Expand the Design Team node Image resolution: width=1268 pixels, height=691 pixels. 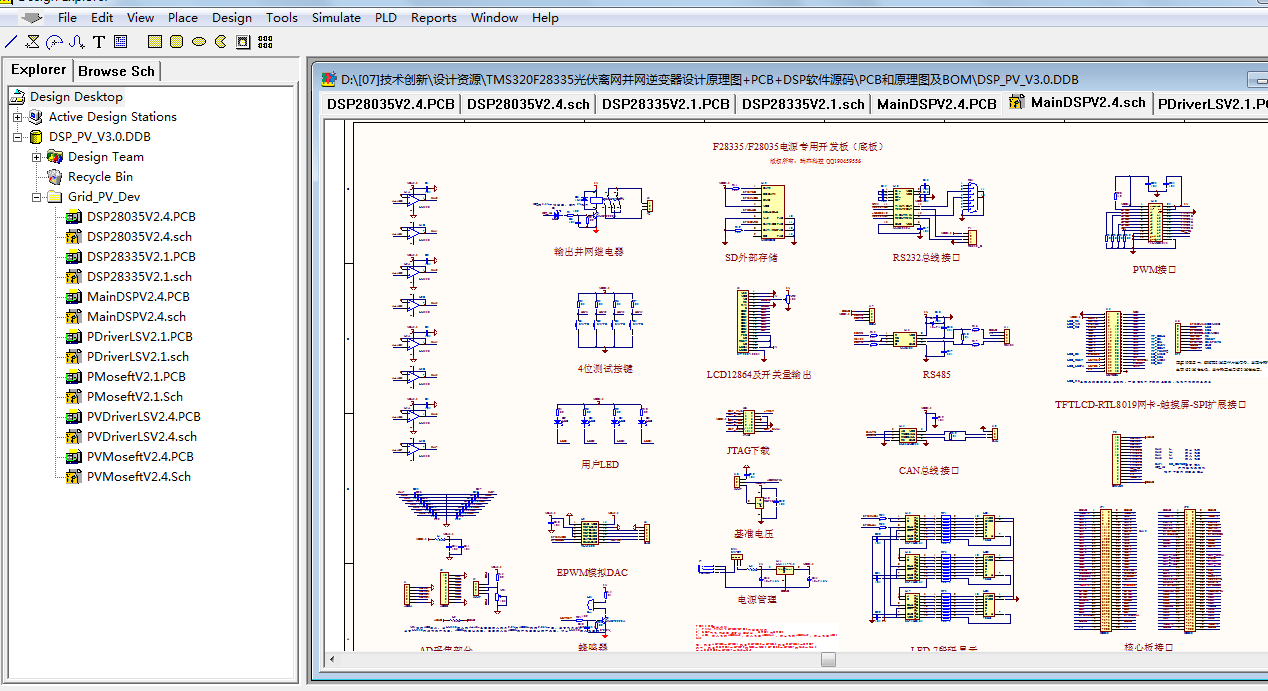[37, 157]
